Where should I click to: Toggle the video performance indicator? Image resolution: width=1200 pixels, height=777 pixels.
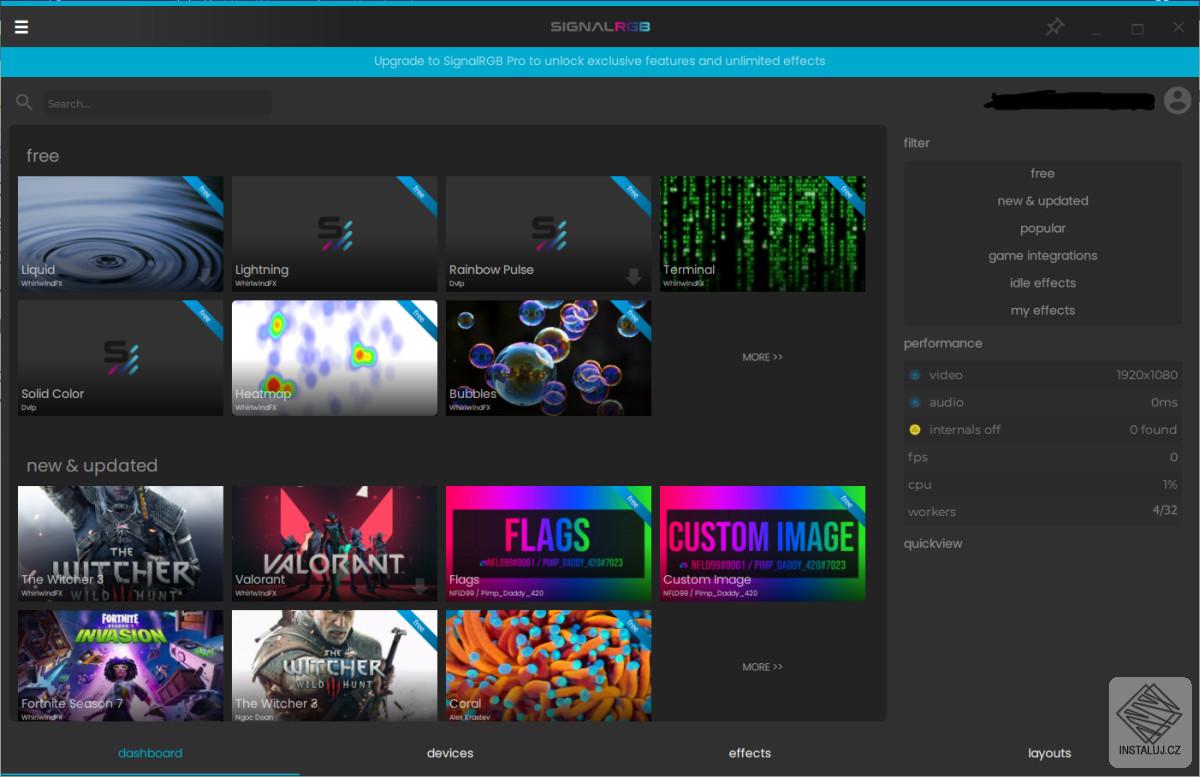(x=914, y=375)
